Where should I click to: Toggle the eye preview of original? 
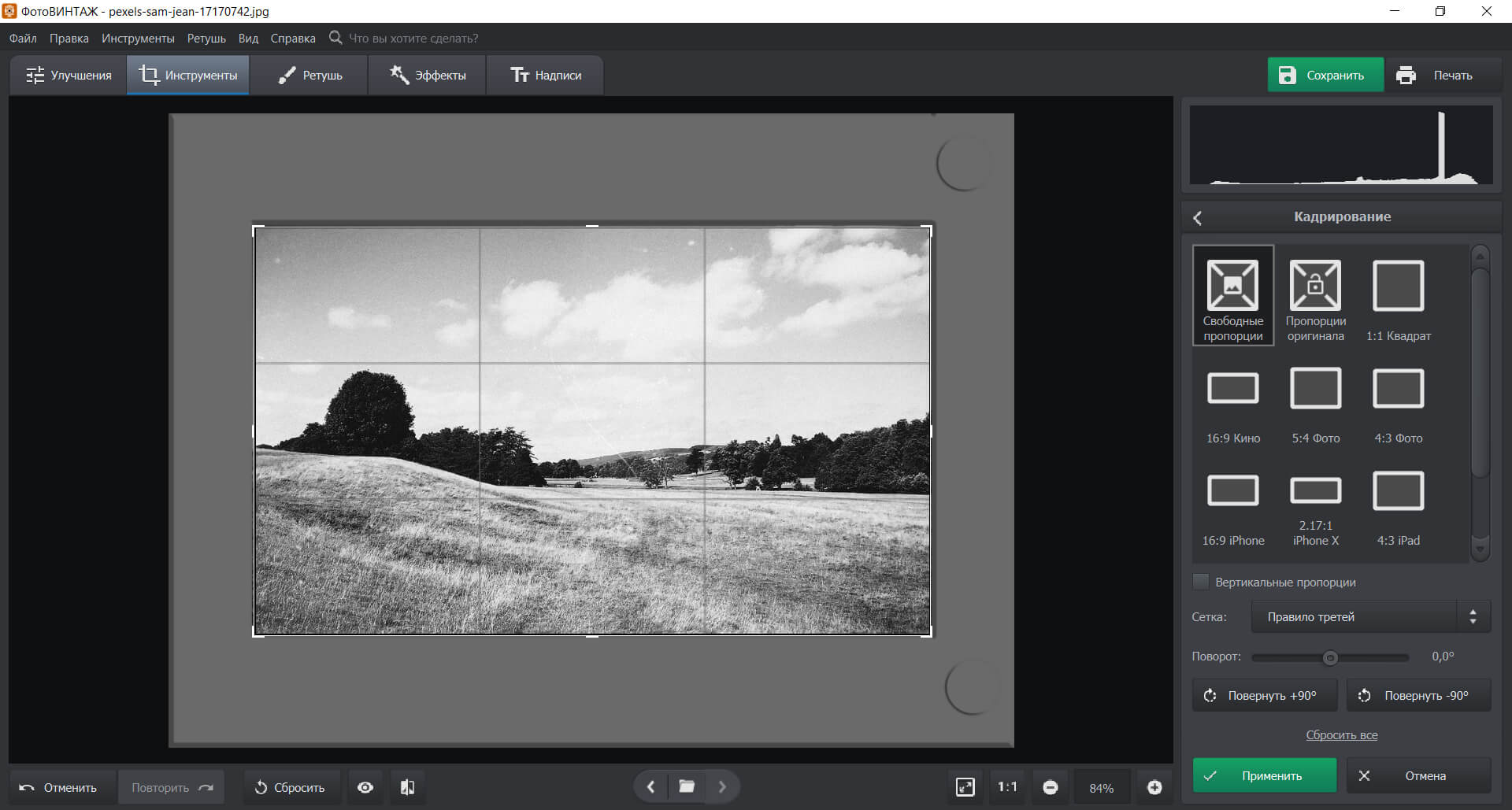(x=365, y=787)
